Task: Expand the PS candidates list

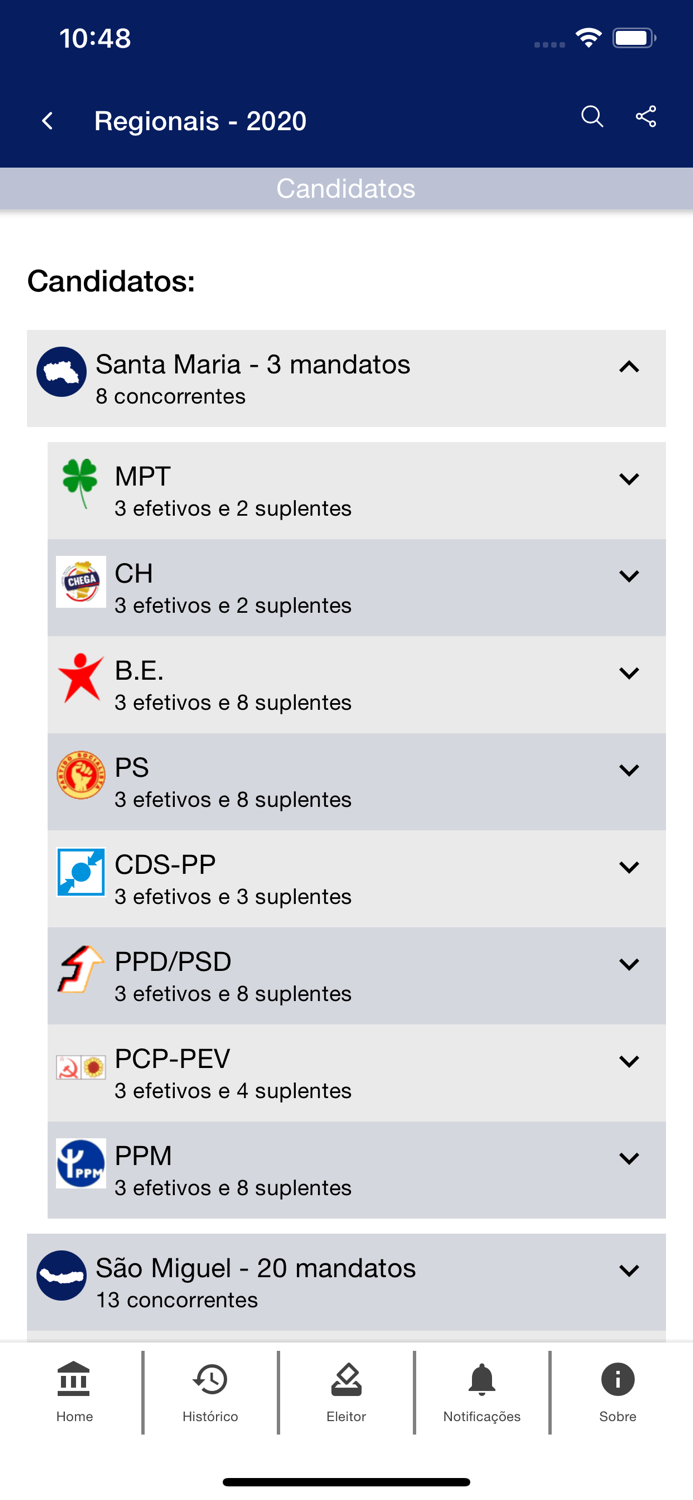Action: (629, 770)
